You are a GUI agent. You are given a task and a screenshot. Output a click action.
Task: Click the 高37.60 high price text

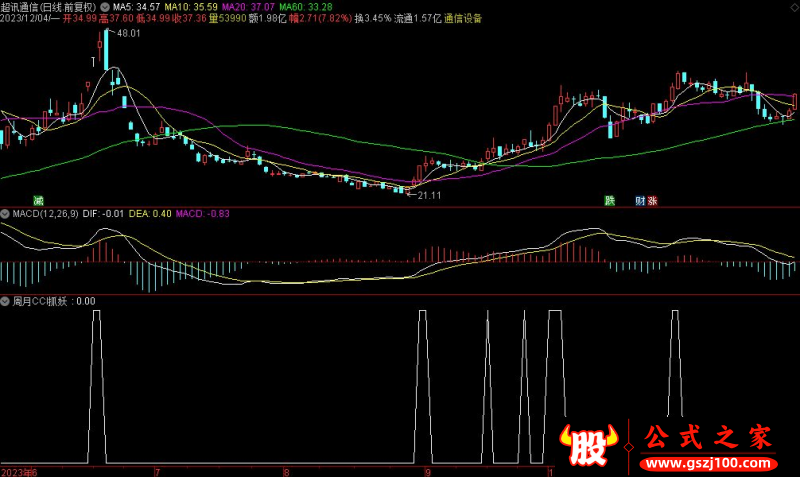[x=116, y=18]
